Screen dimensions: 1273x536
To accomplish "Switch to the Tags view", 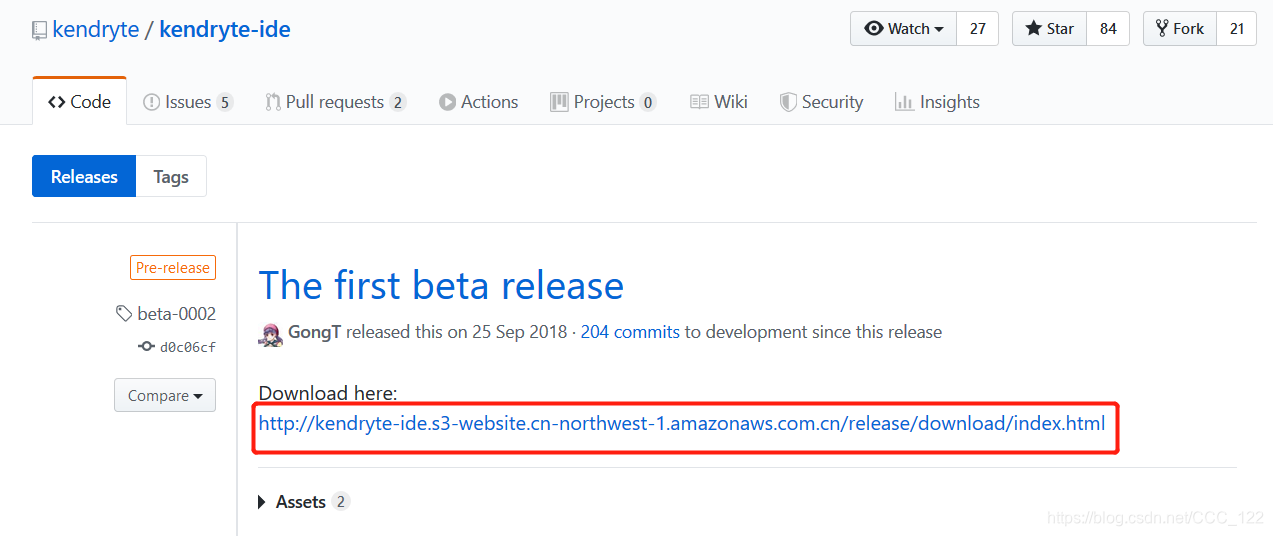I will click(171, 176).
